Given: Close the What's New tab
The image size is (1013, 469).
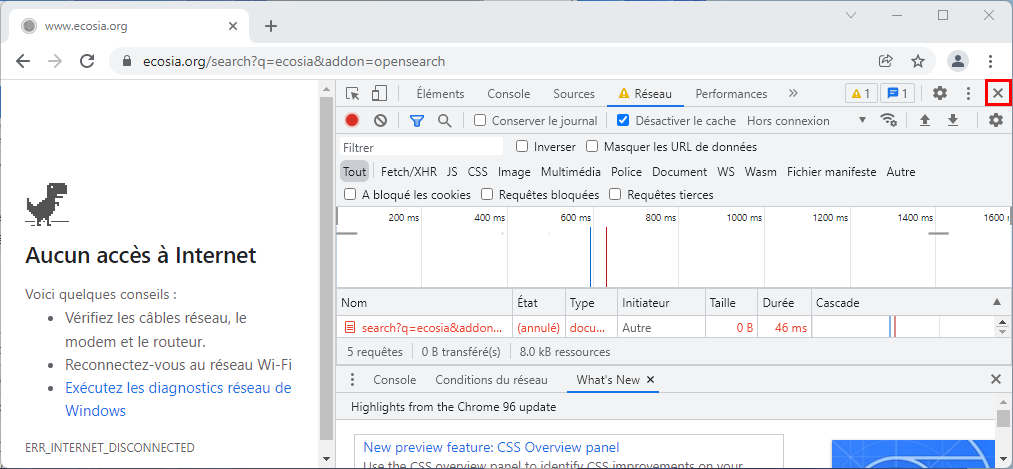Looking at the screenshot, I should (x=651, y=380).
